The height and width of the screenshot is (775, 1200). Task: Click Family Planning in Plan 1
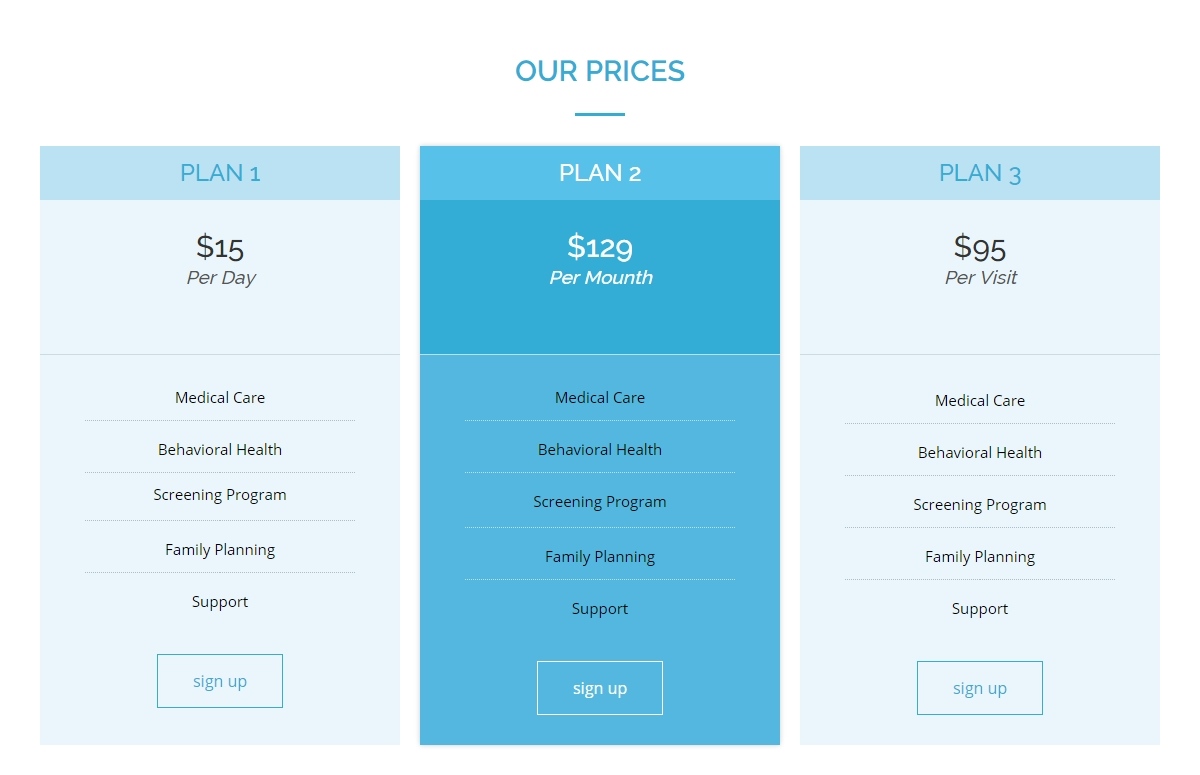[220, 550]
